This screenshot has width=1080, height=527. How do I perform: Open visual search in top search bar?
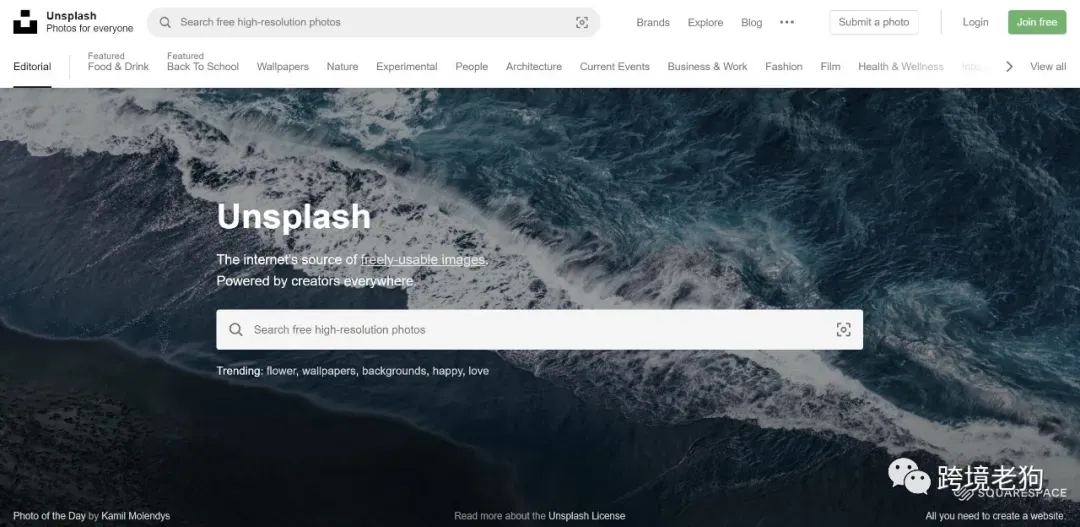582,22
